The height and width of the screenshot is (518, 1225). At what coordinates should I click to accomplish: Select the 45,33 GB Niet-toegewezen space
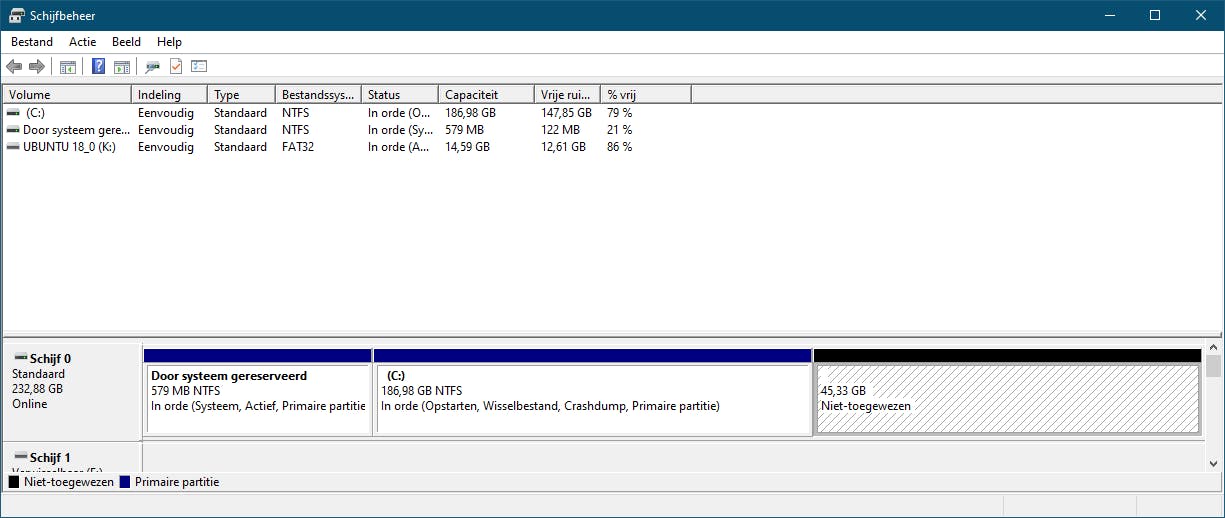(1008, 391)
